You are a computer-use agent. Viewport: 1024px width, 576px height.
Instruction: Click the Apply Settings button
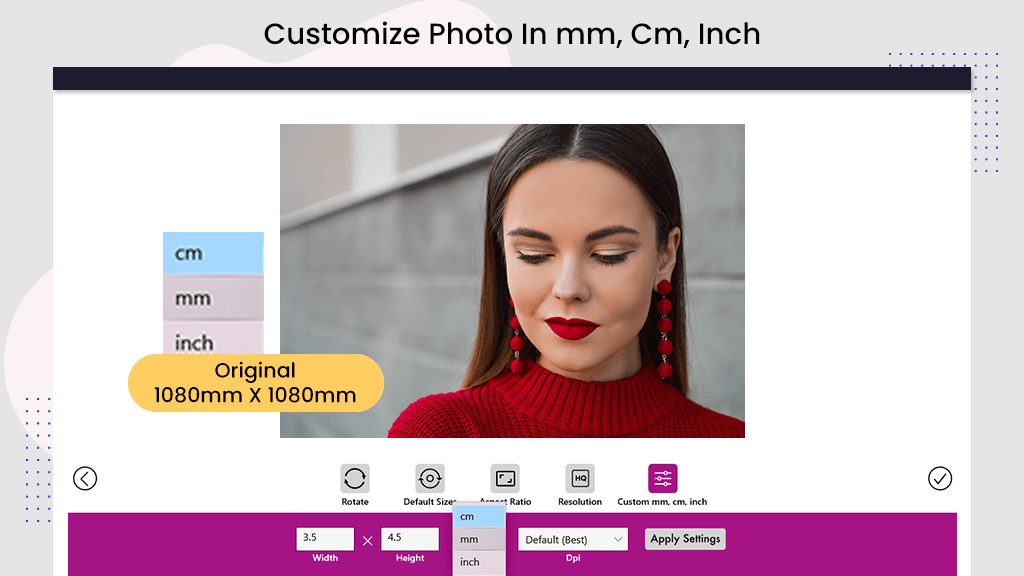click(685, 539)
